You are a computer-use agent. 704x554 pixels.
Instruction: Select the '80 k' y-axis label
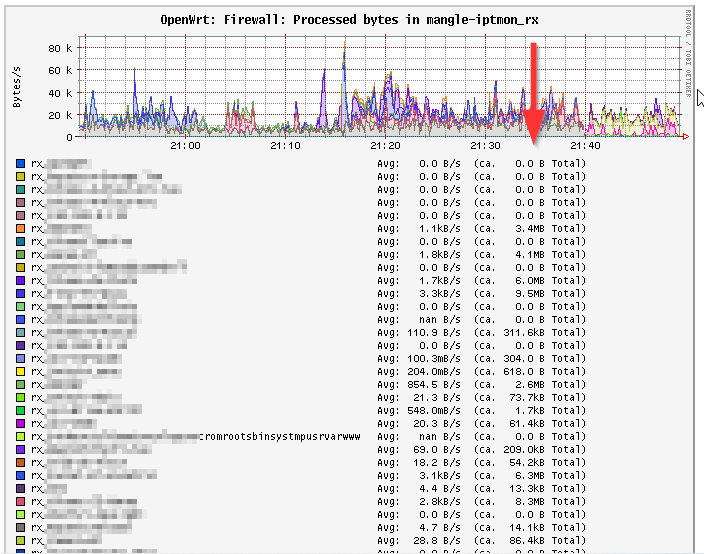click(60, 48)
